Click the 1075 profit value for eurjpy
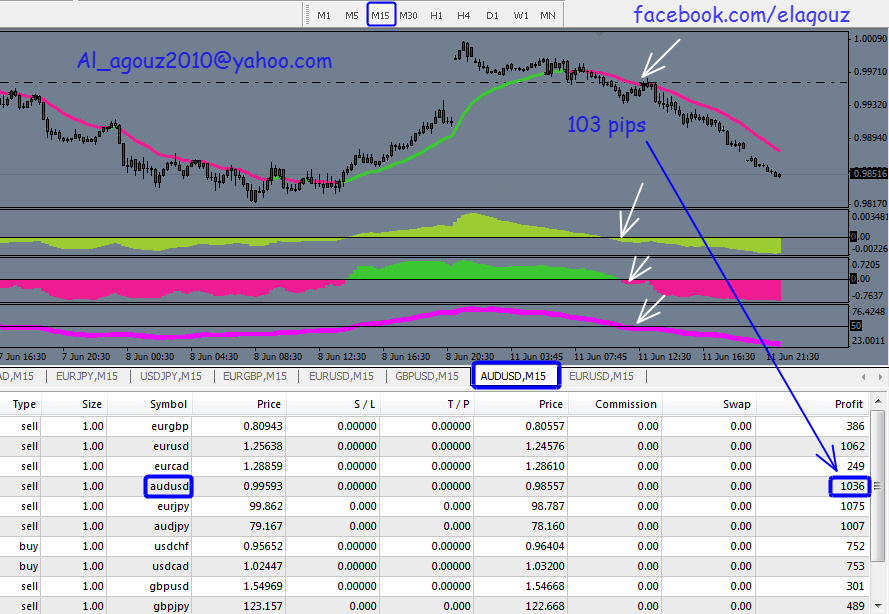The height and width of the screenshot is (614, 889). click(852, 506)
